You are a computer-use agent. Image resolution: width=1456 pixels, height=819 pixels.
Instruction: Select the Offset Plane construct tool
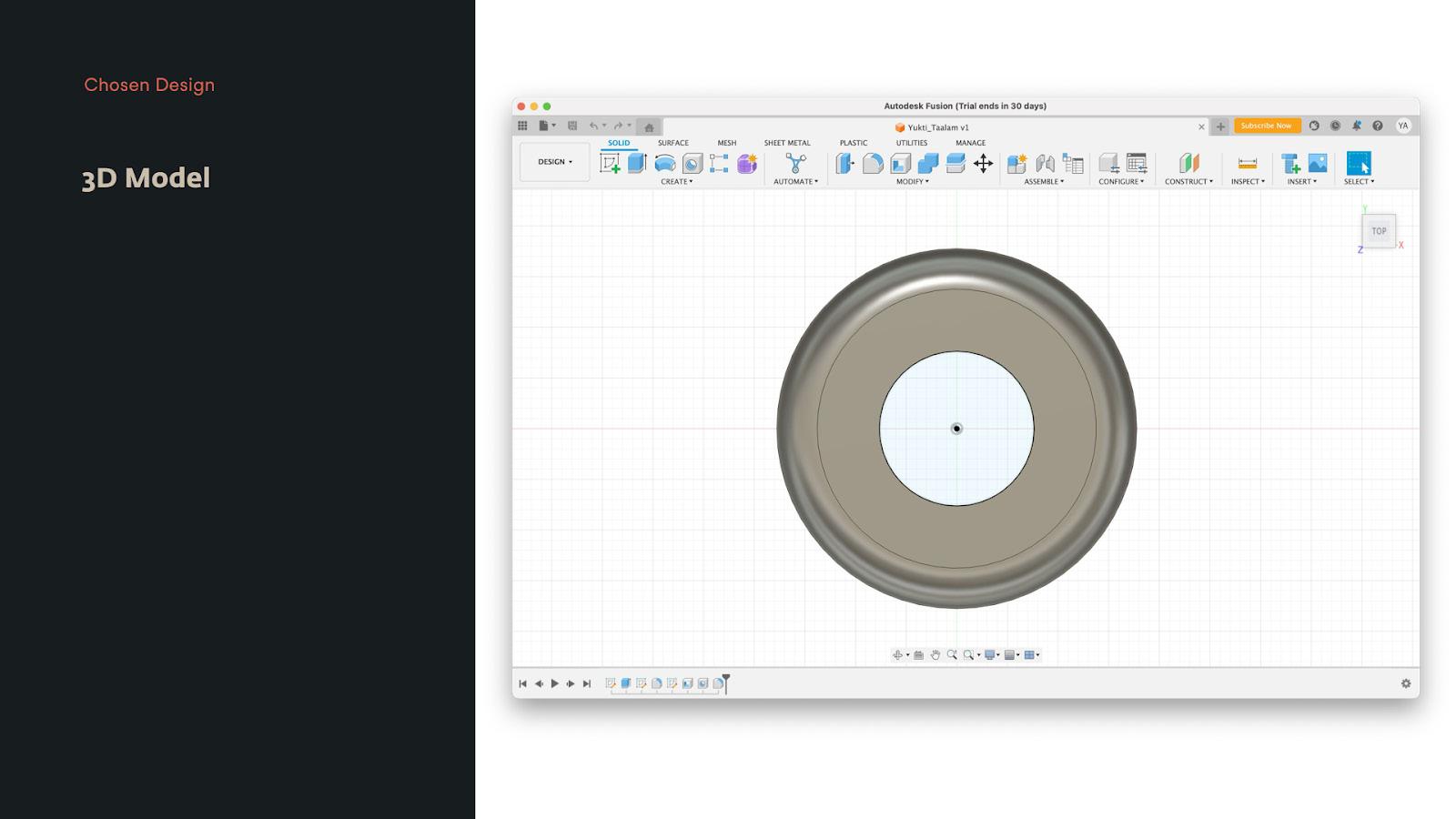(1188, 163)
